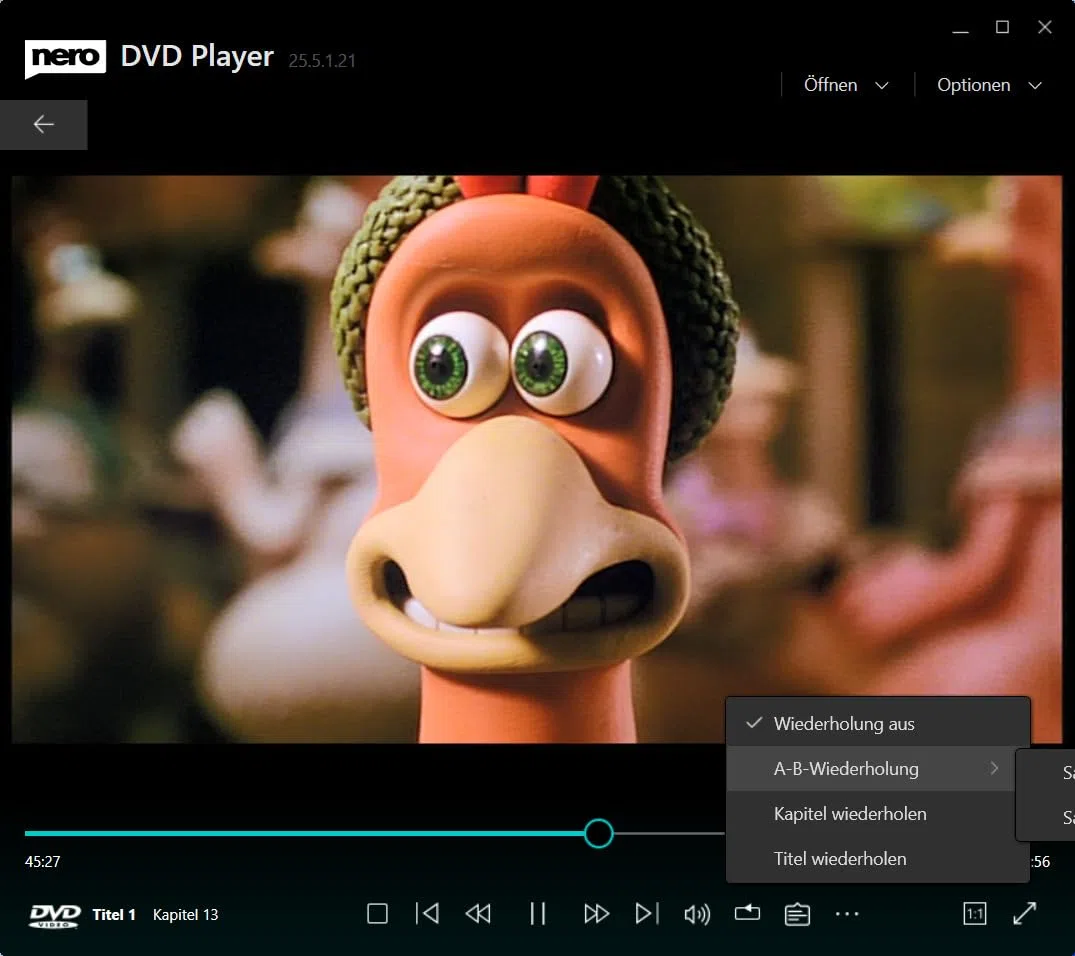Click the repeat mode icon

[x=747, y=913]
